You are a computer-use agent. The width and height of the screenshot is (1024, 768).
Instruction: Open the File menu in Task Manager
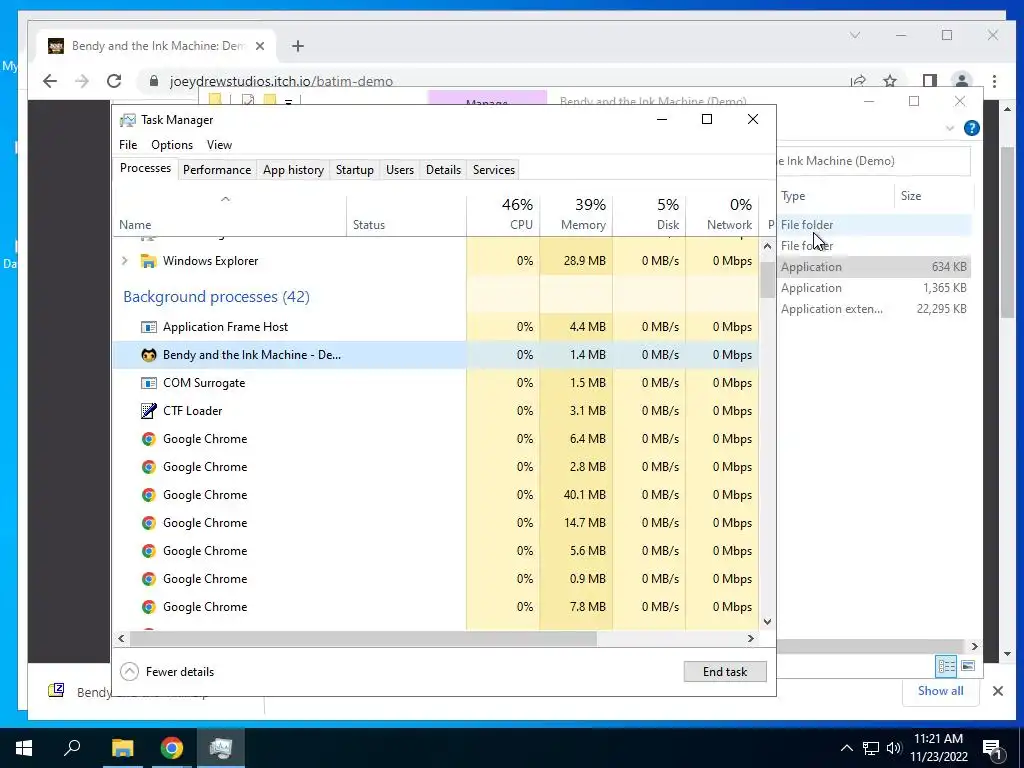128,145
